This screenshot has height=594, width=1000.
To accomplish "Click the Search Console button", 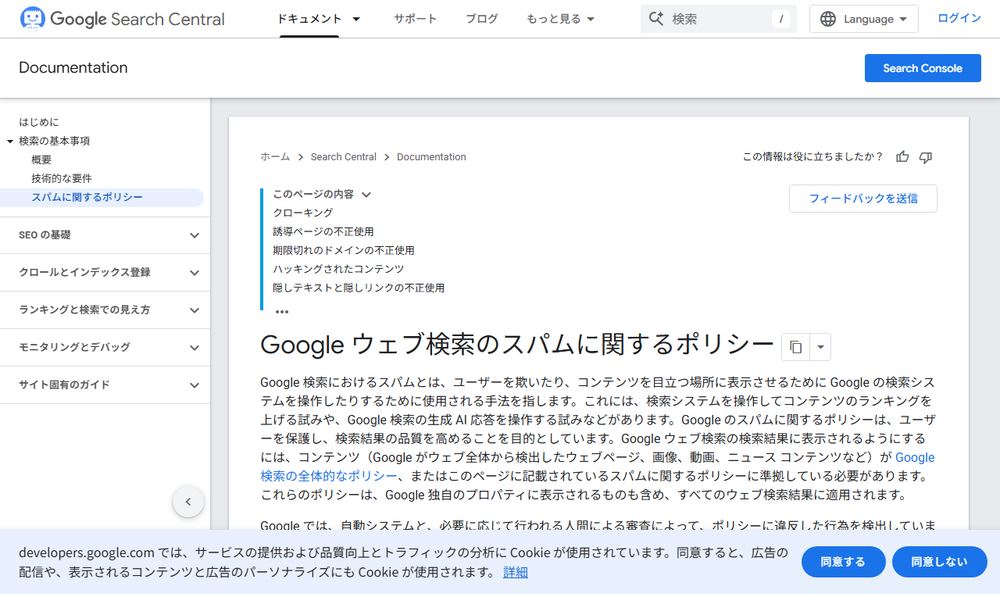I will (922, 68).
